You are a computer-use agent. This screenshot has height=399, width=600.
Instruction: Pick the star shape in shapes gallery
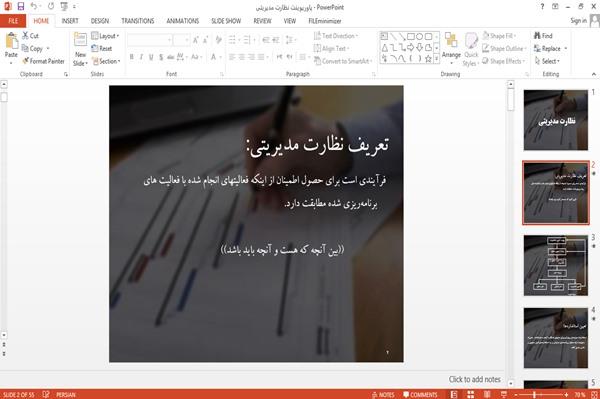(x=428, y=59)
